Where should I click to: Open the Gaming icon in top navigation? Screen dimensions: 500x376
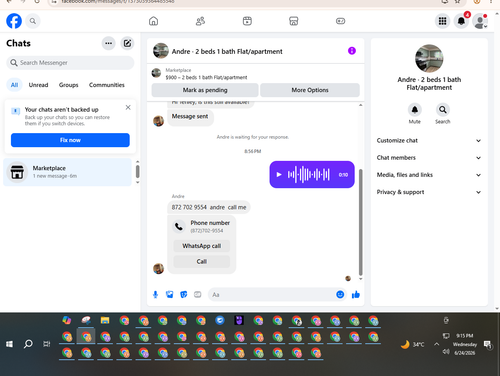[x=340, y=21]
